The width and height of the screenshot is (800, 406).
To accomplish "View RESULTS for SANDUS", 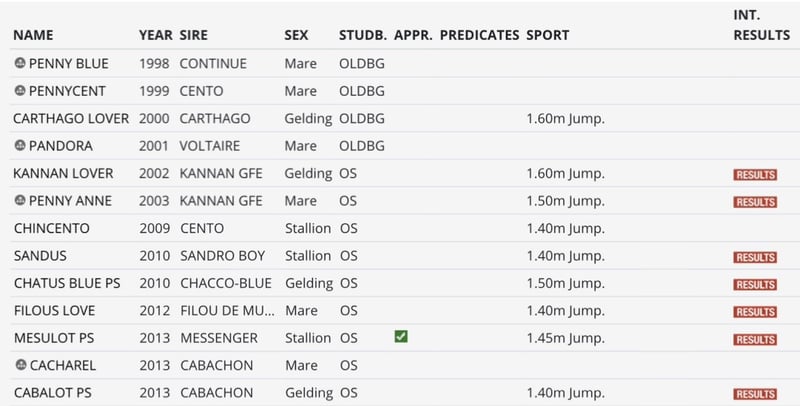I will point(755,257).
